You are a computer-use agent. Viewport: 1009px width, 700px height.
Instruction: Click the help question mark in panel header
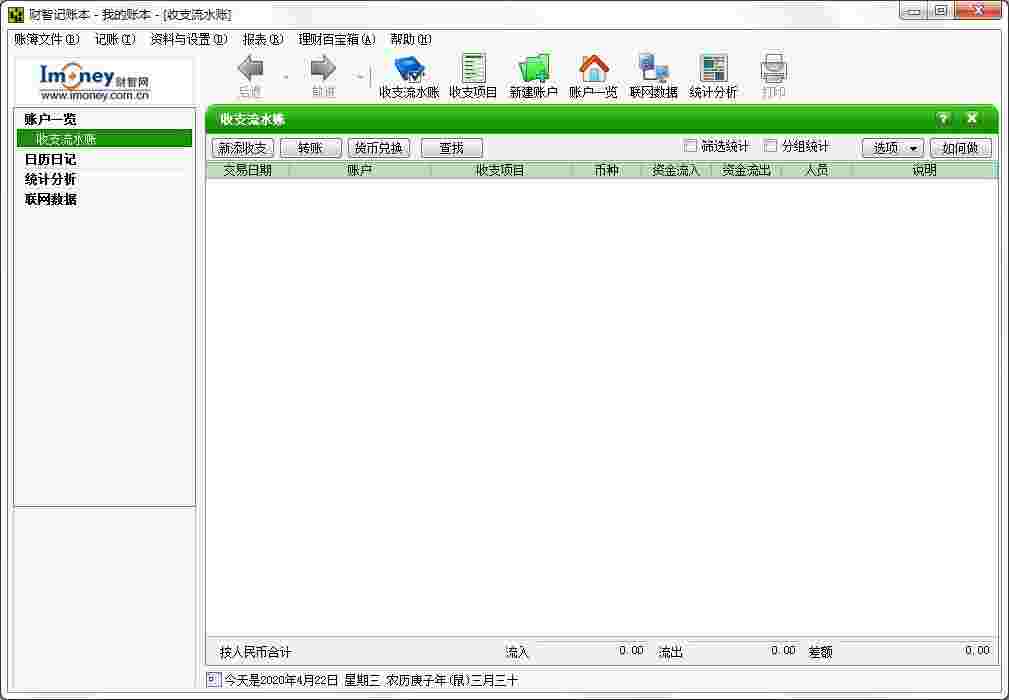tap(942, 118)
